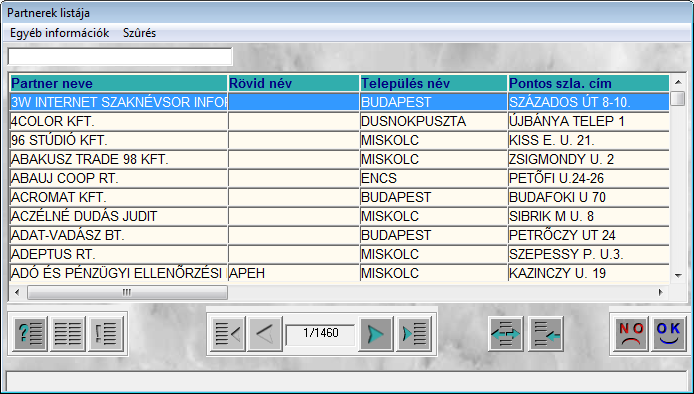Select ADAT-VADÁSZ BT. partner
This screenshot has width=694, height=394.
tap(118, 236)
